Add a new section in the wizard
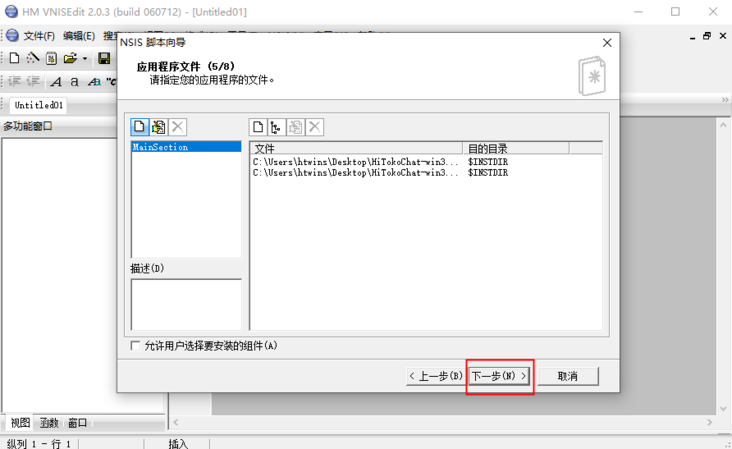The image size is (732, 449). (x=139, y=126)
